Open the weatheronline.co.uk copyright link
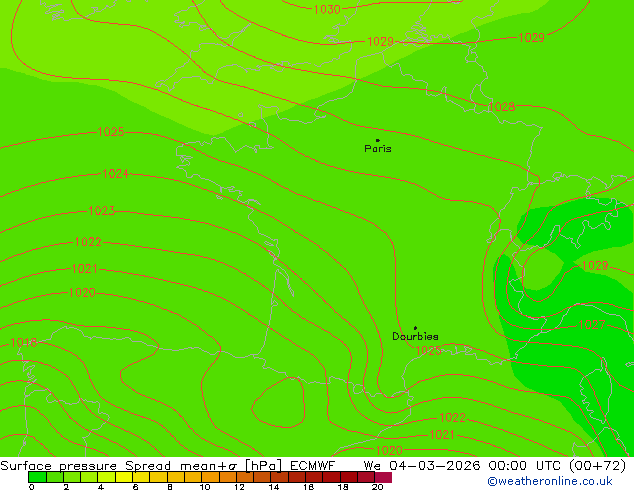 (550, 481)
